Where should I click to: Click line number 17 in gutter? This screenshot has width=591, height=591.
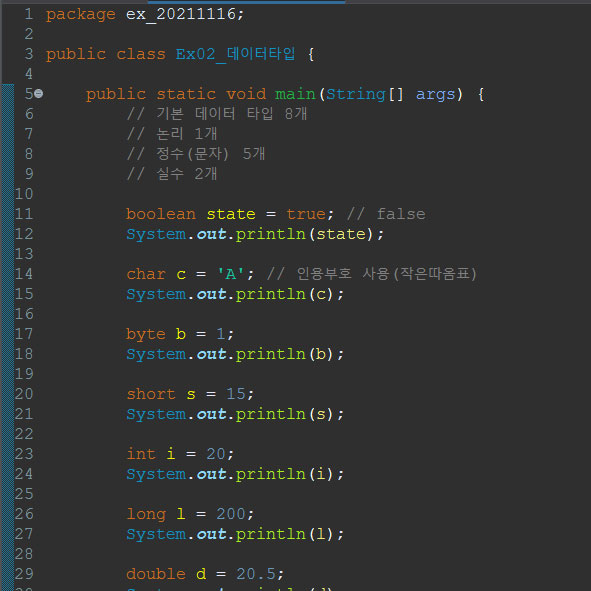24,334
